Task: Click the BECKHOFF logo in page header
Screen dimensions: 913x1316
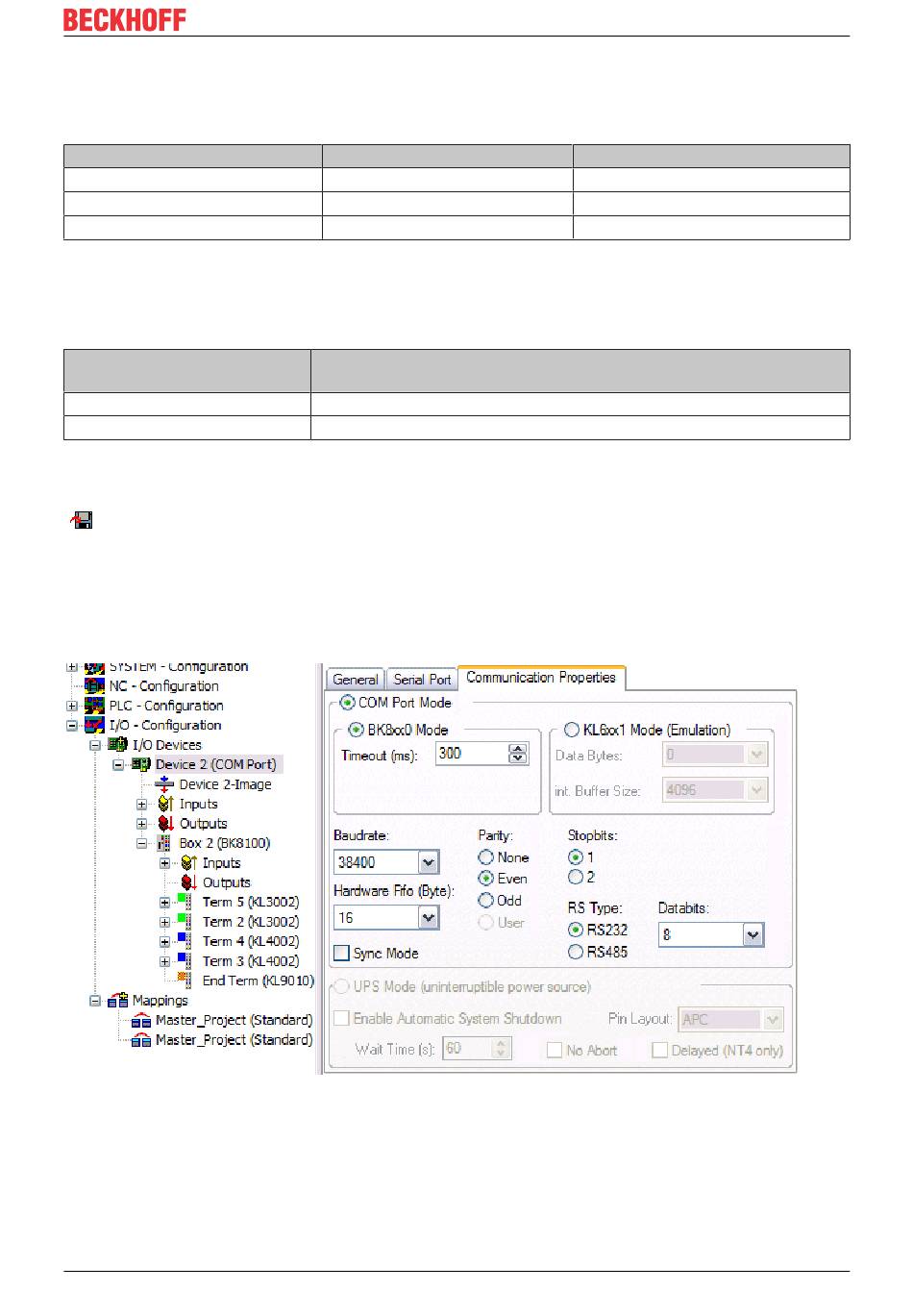Action: [x=125, y=19]
